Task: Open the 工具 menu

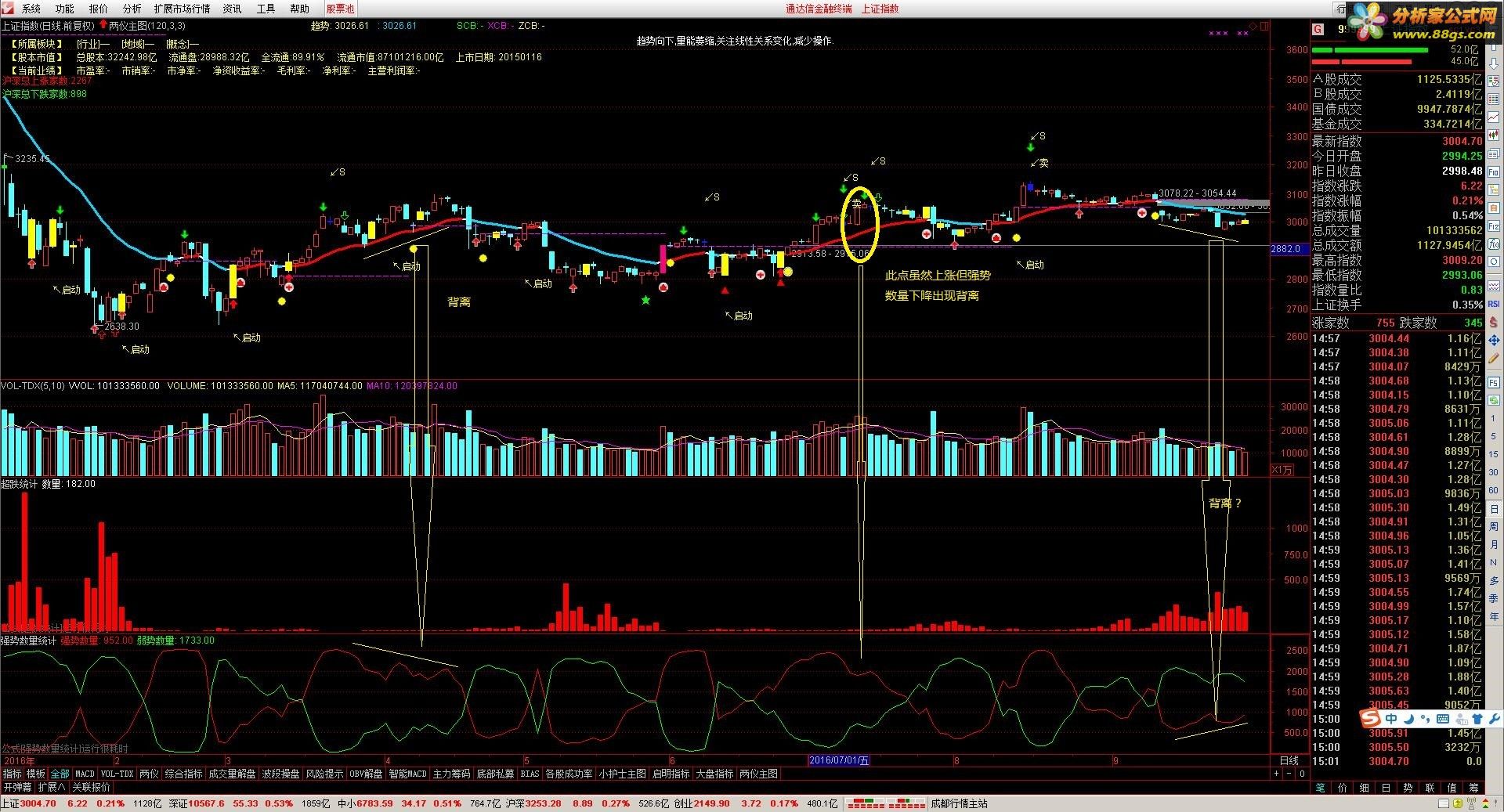Action: click(266, 9)
